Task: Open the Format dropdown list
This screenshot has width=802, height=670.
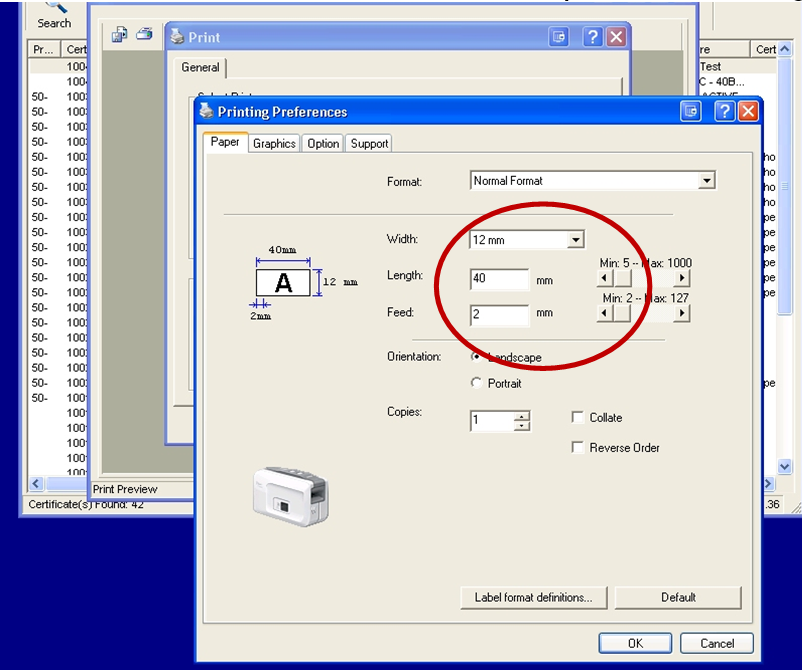Action: coord(707,181)
